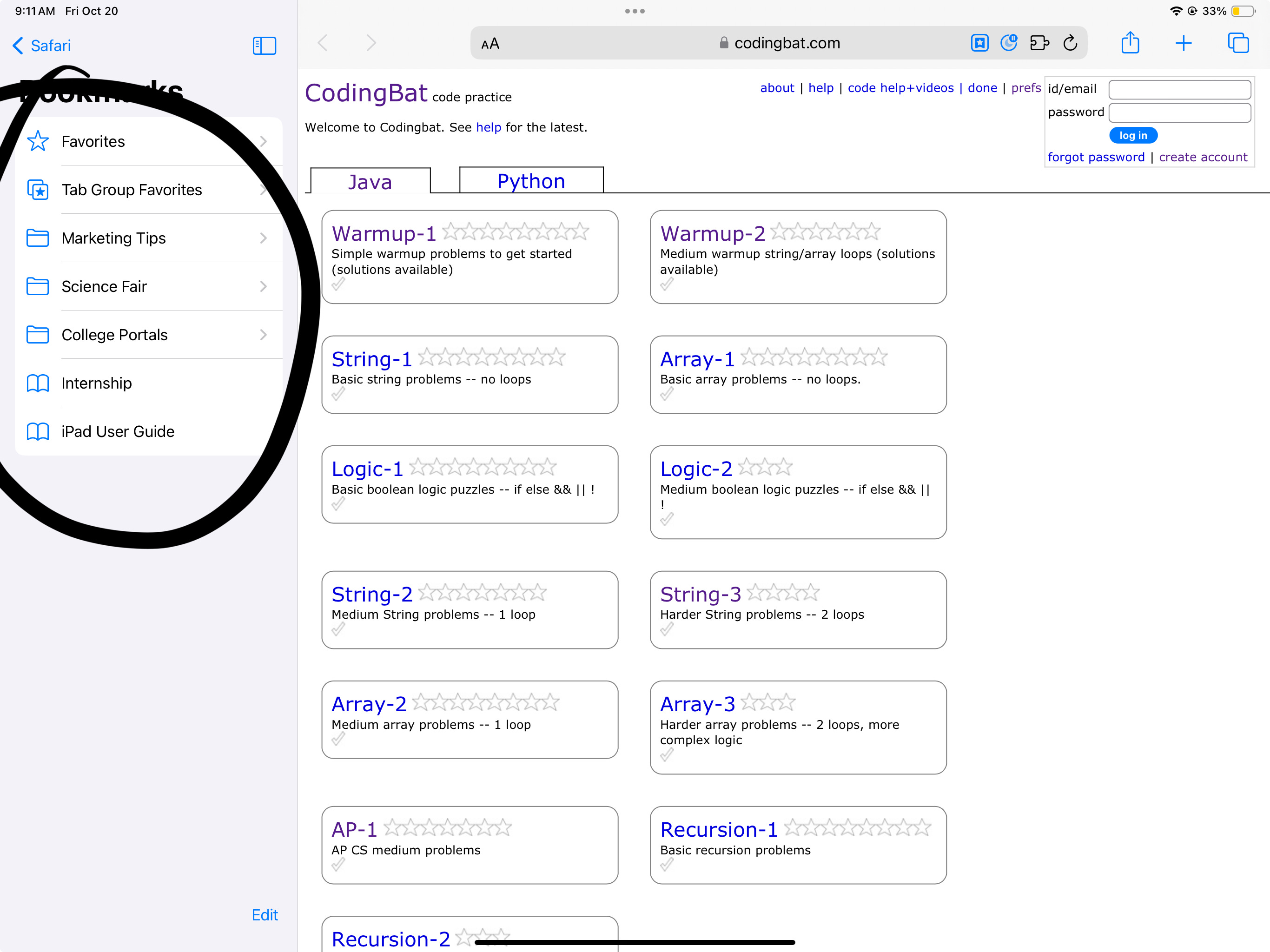This screenshot has width=1270, height=952.
Task: Expand Marketing Tips folder chevron
Action: click(264, 238)
